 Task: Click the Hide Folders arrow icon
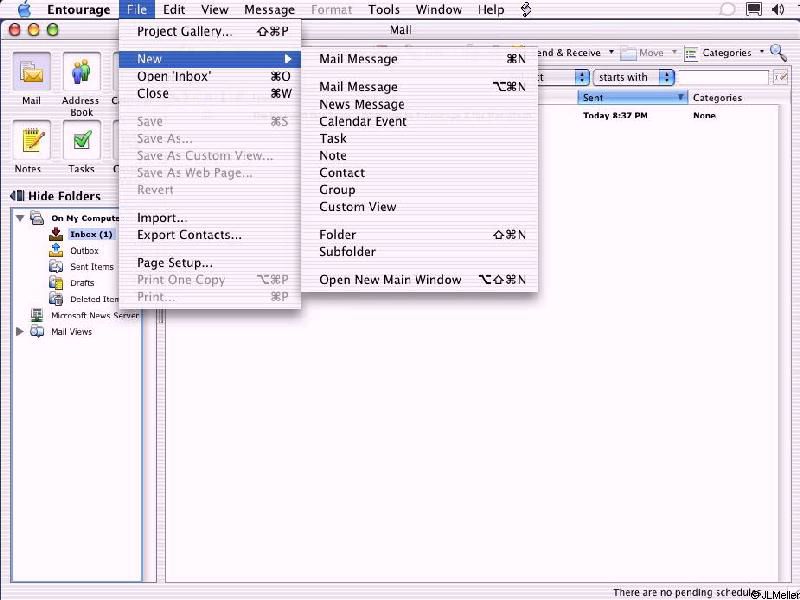17,196
